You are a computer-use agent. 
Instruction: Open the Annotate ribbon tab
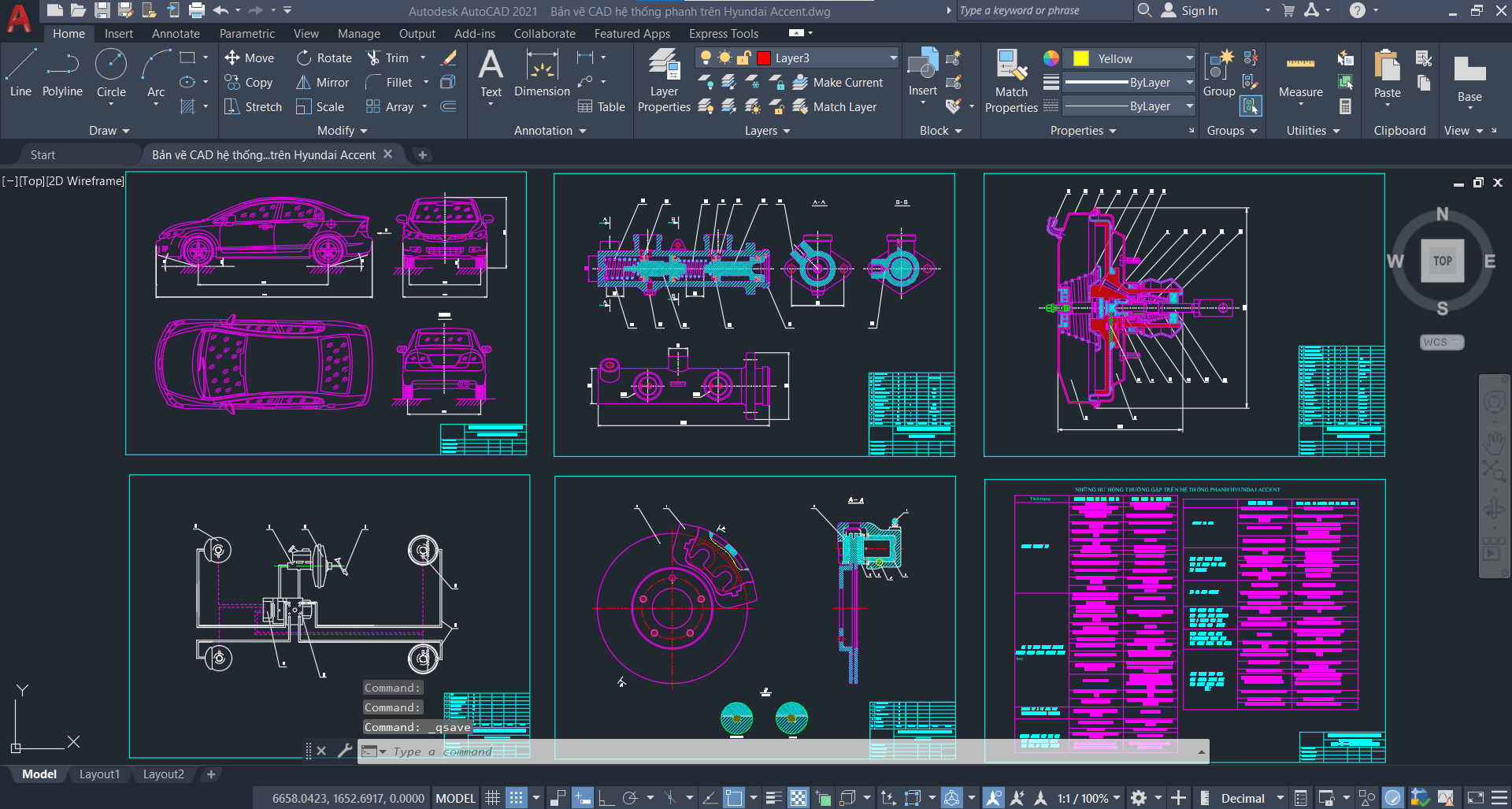click(176, 33)
